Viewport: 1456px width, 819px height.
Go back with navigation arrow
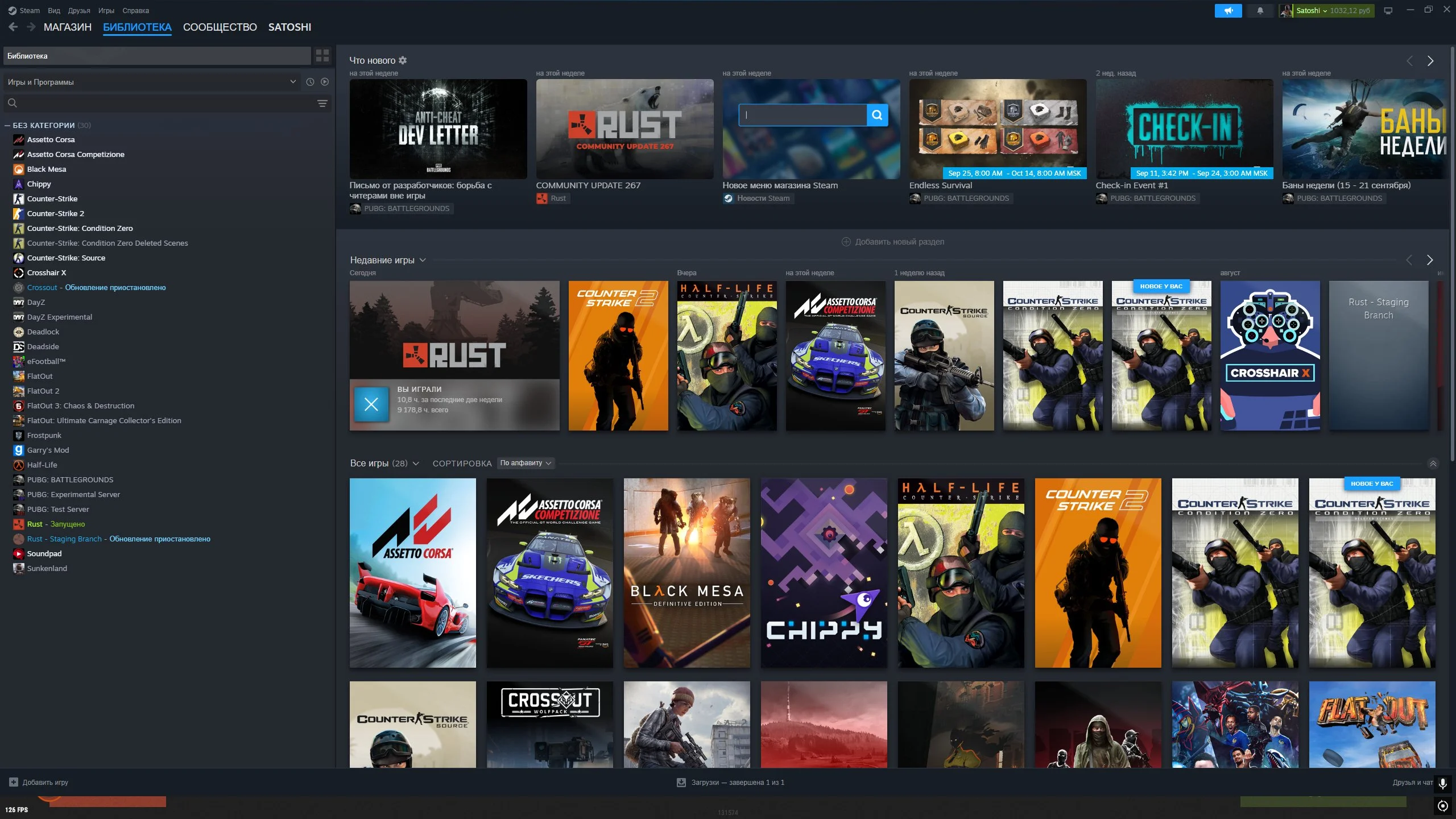click(x=14, y=27)
